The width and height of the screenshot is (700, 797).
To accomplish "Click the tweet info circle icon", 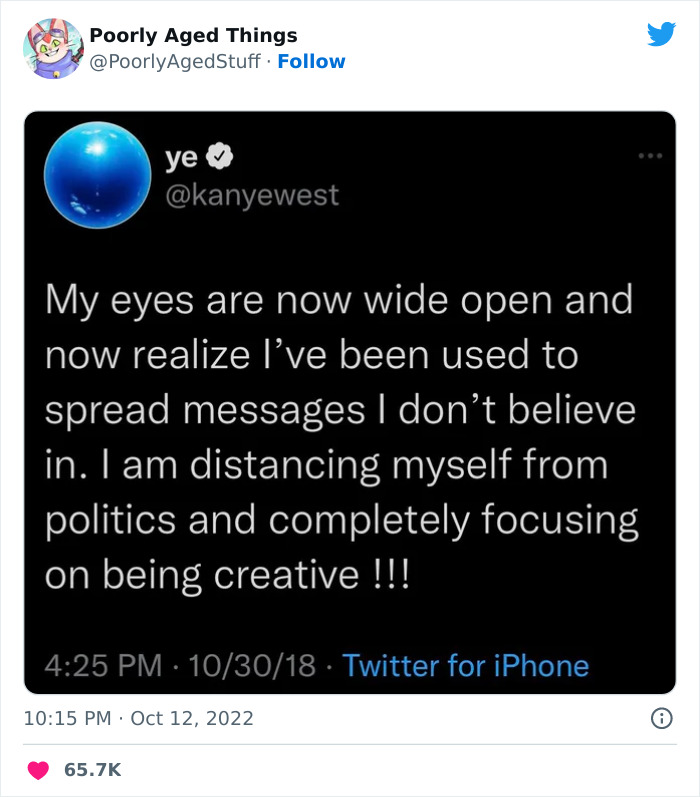I will 660,718.
